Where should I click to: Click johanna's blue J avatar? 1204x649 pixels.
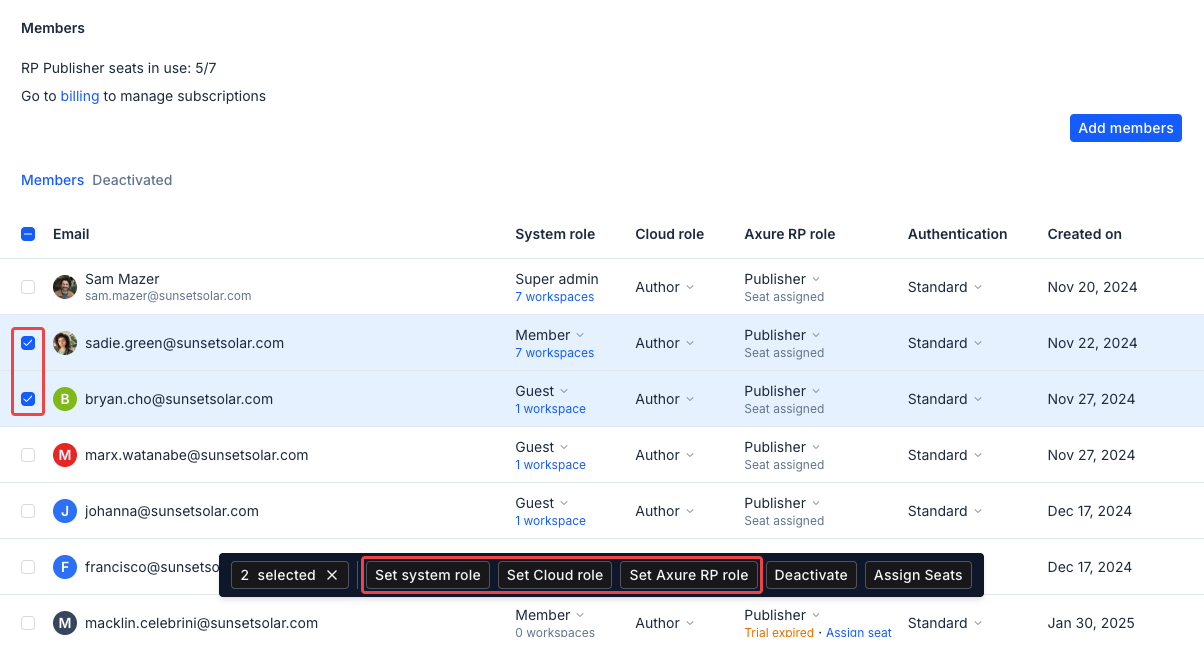click(x=65, y=511)
